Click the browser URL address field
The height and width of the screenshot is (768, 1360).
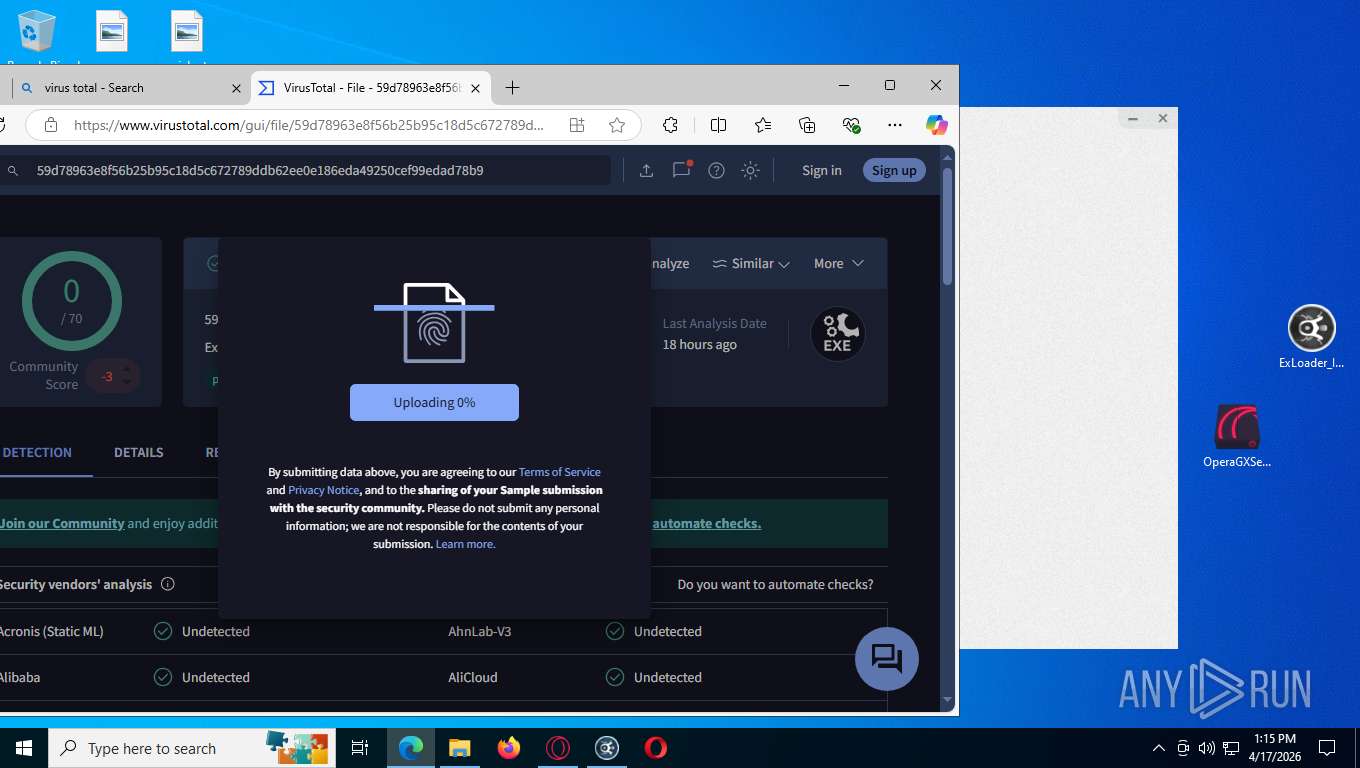[308, 125]
